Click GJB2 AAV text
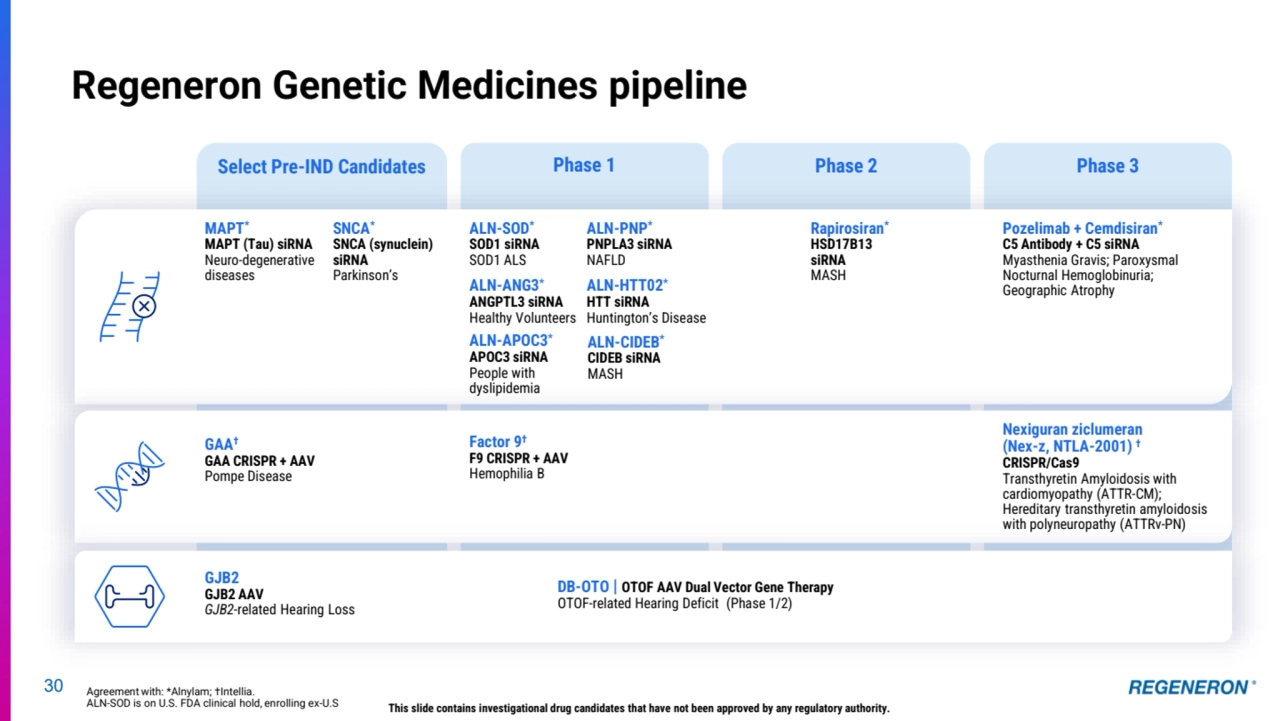Screen dimensions: 1280x721 [x=235, y=594]
